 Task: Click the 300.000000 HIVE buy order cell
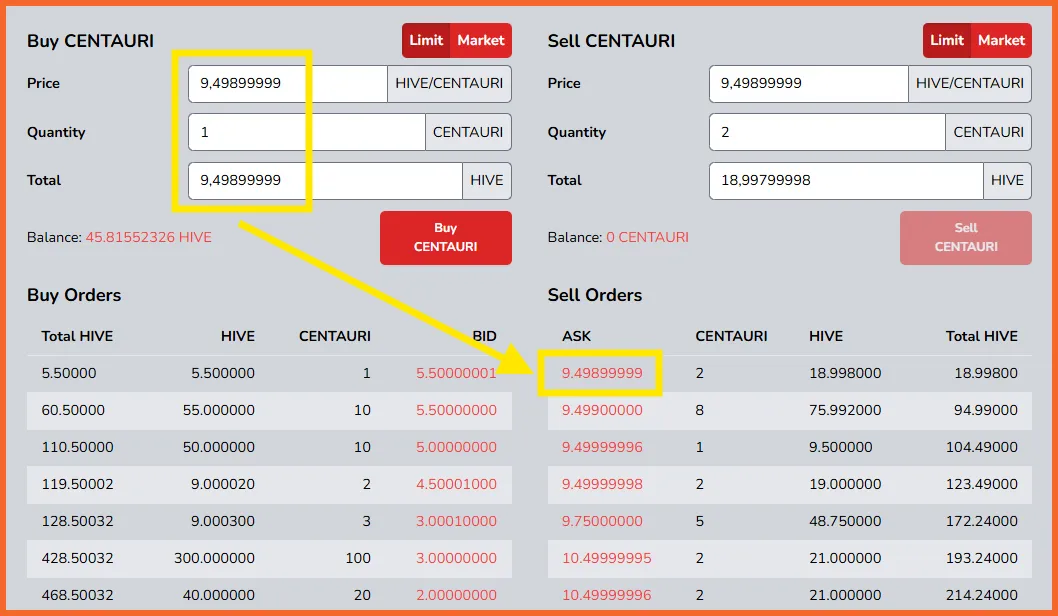pyautogui.click(x=215, y=559)
